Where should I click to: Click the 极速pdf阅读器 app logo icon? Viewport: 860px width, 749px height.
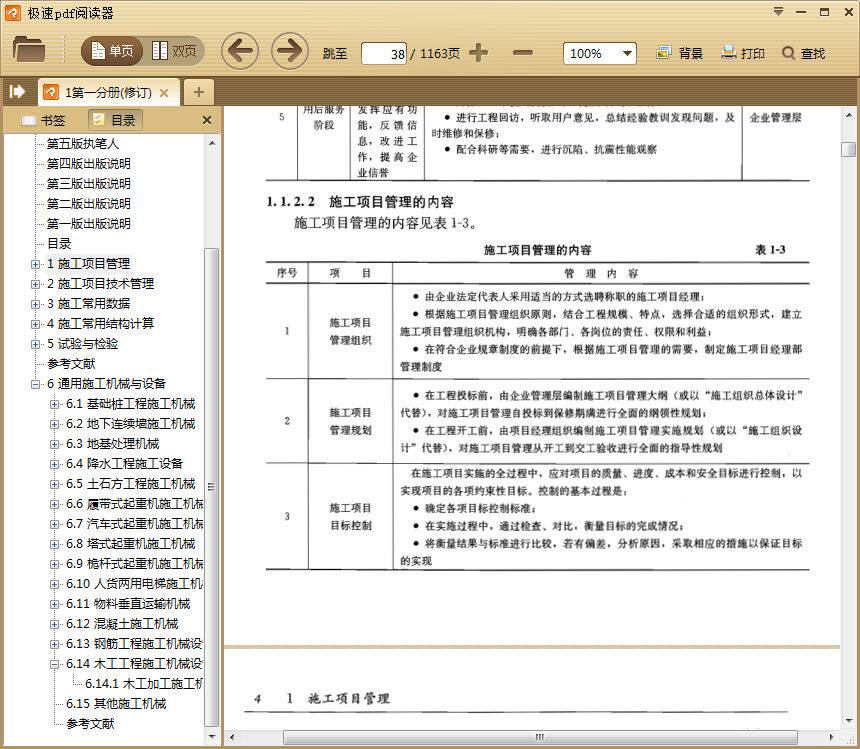tap(13, 13)
